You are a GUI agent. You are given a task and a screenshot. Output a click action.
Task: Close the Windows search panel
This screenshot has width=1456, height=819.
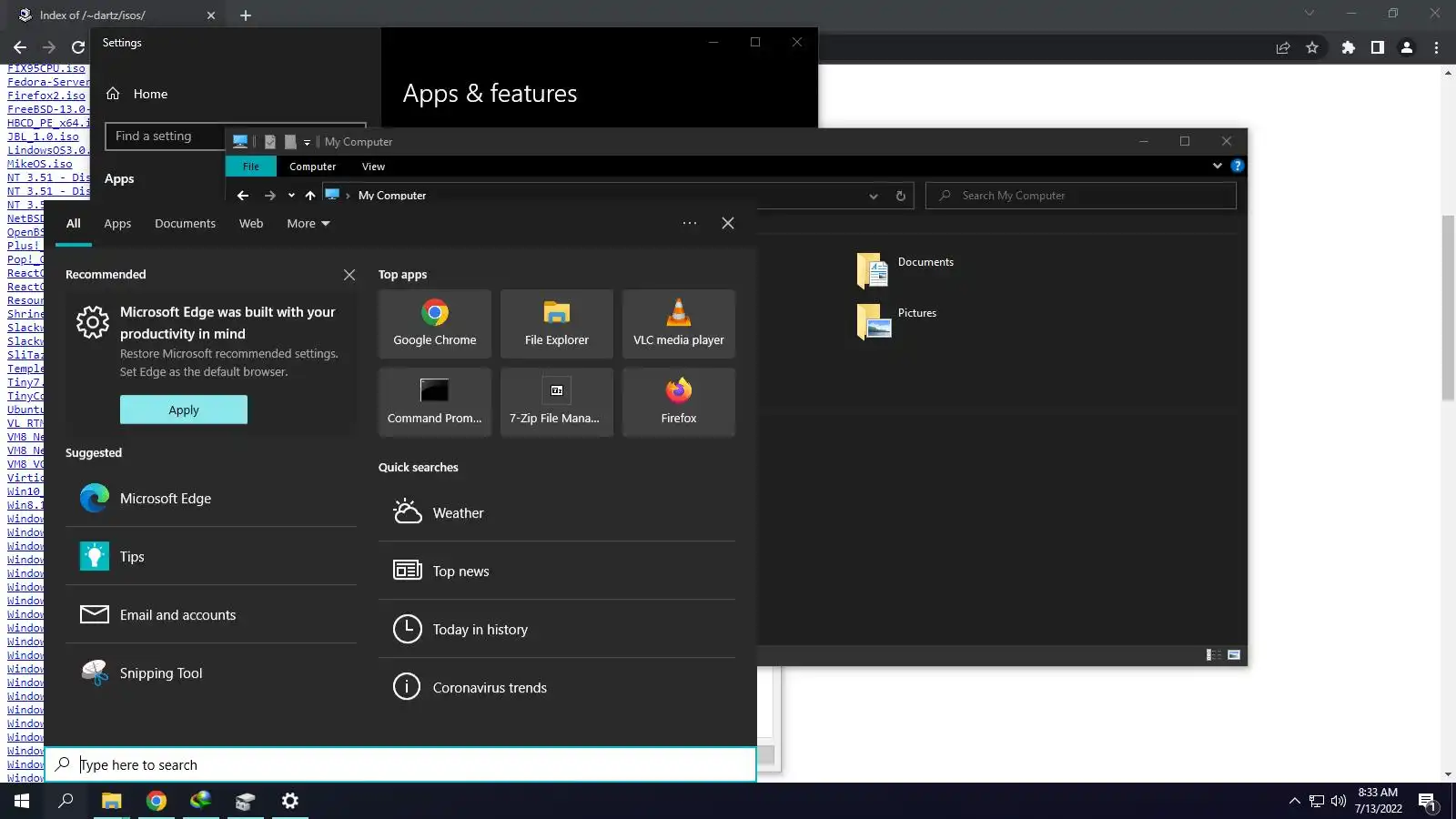(728, 223)
